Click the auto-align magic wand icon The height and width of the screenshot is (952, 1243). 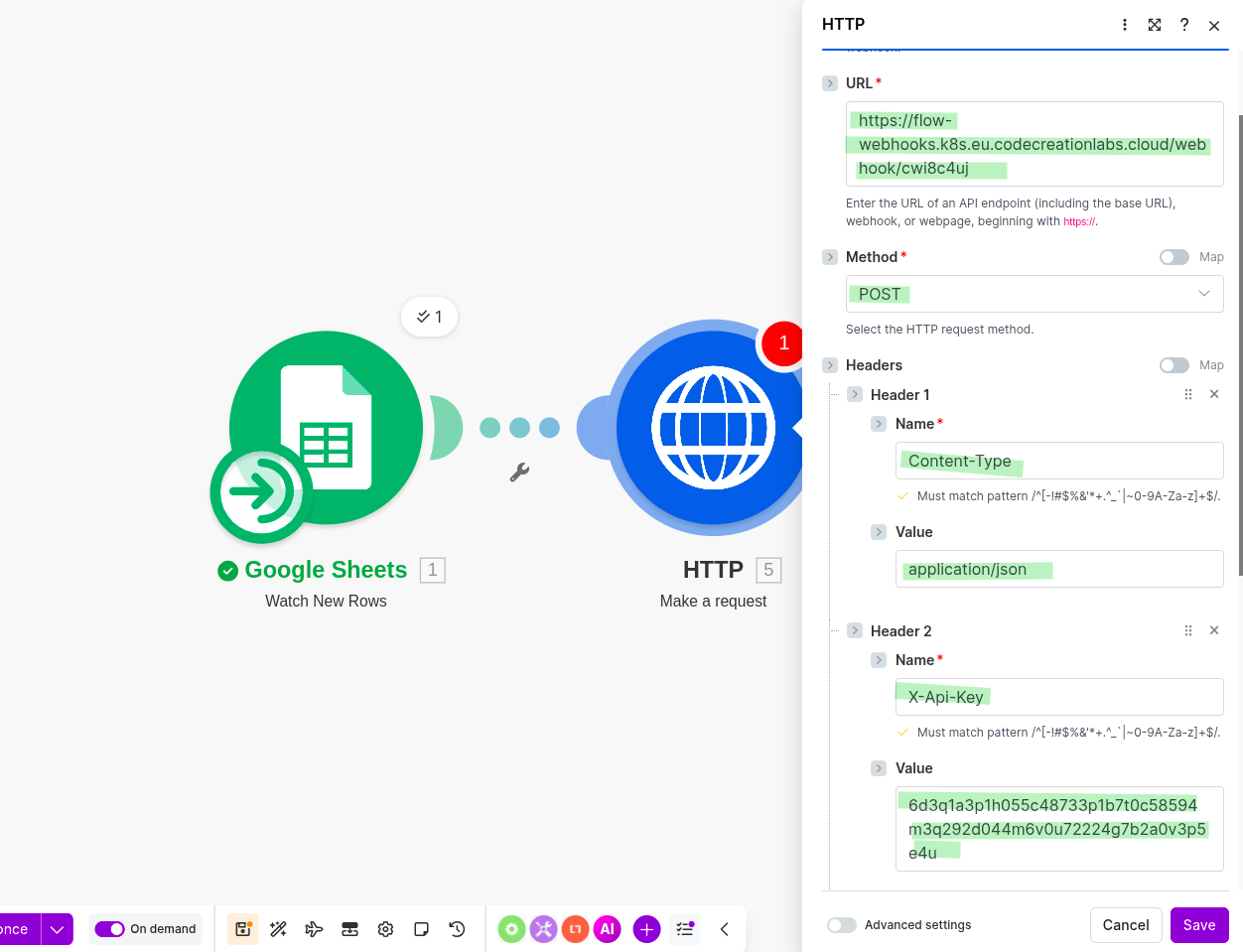click(x=278, y=929)
